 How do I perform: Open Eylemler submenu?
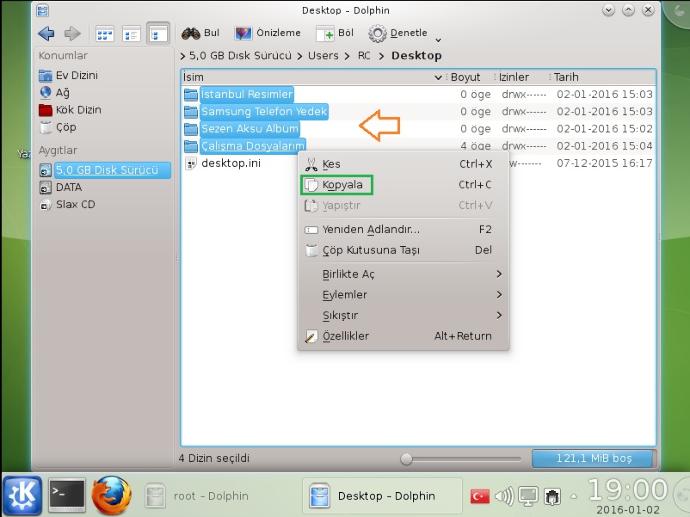(403, 295)
